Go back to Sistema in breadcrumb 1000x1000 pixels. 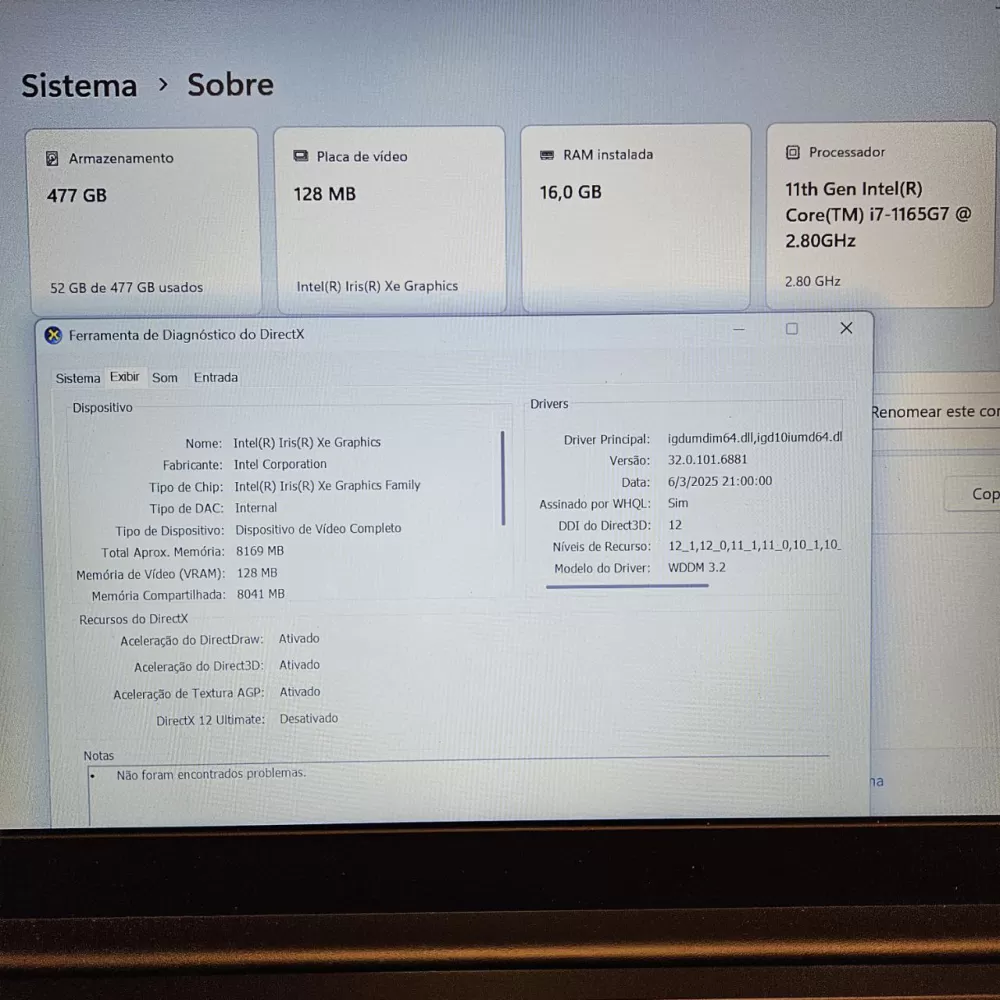(x=79, y=85)
